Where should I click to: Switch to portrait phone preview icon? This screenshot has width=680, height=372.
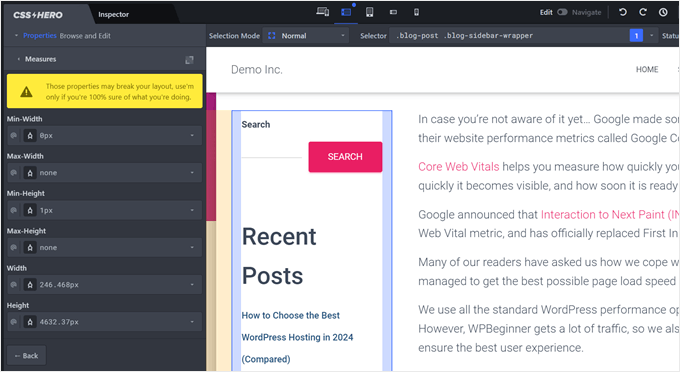point(416,12)
